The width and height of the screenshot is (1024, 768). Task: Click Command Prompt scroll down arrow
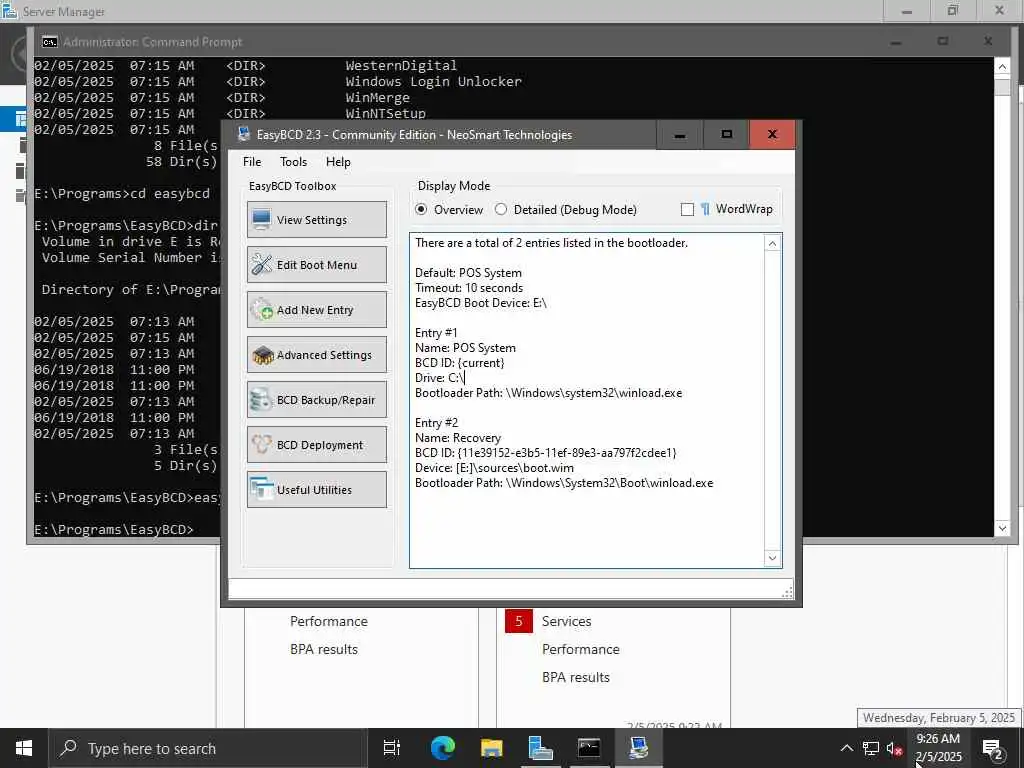tap(1002, 528)
